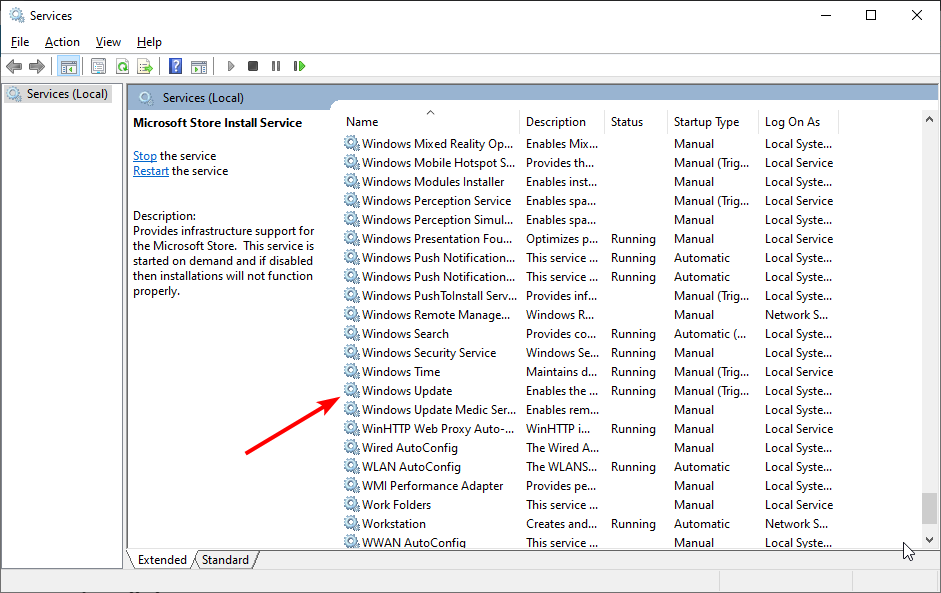
Task: Click the gear icon beside Wired AutoConfig
Action: 351,448
